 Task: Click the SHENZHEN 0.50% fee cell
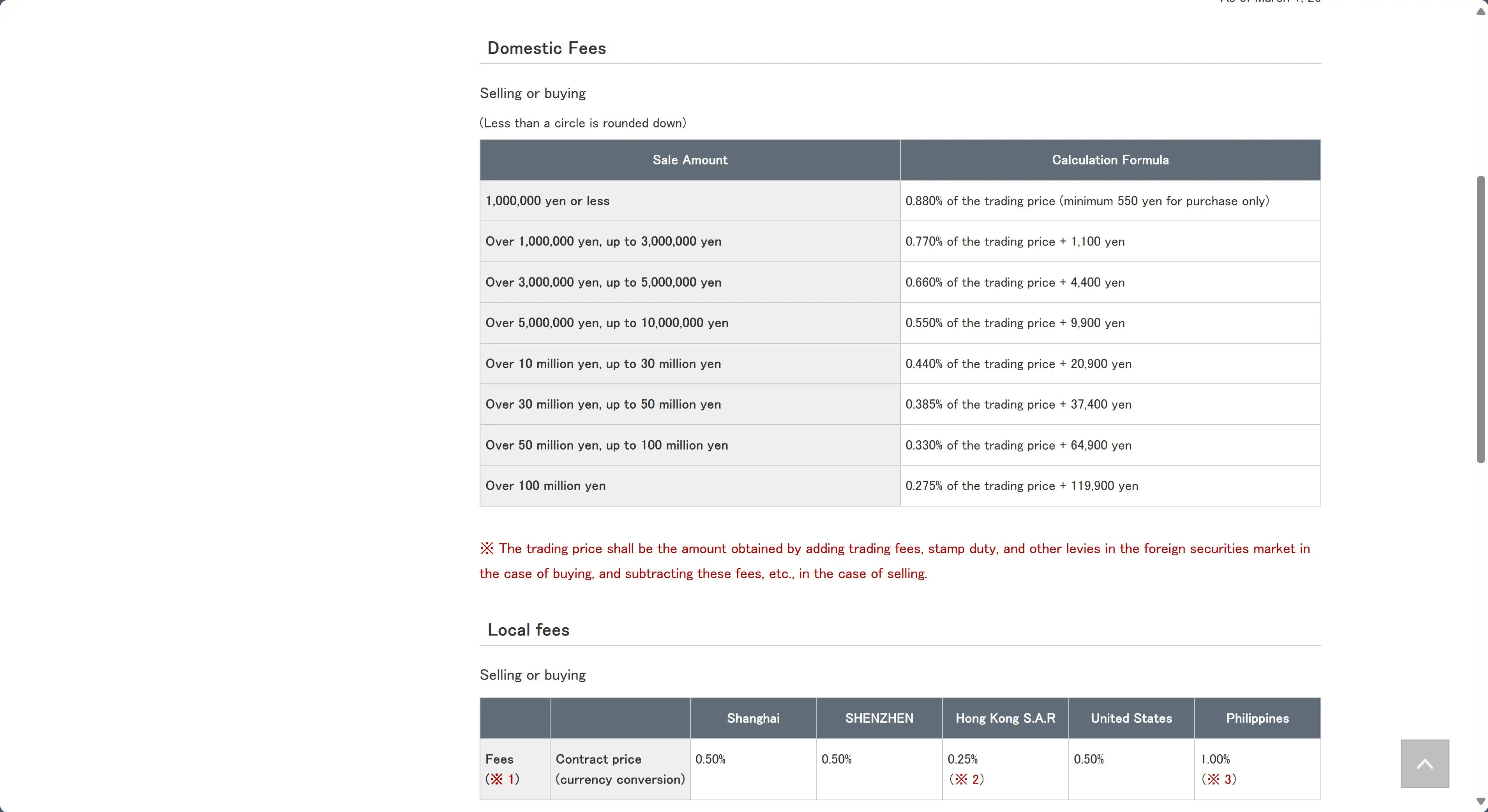[x=879, y=769]
